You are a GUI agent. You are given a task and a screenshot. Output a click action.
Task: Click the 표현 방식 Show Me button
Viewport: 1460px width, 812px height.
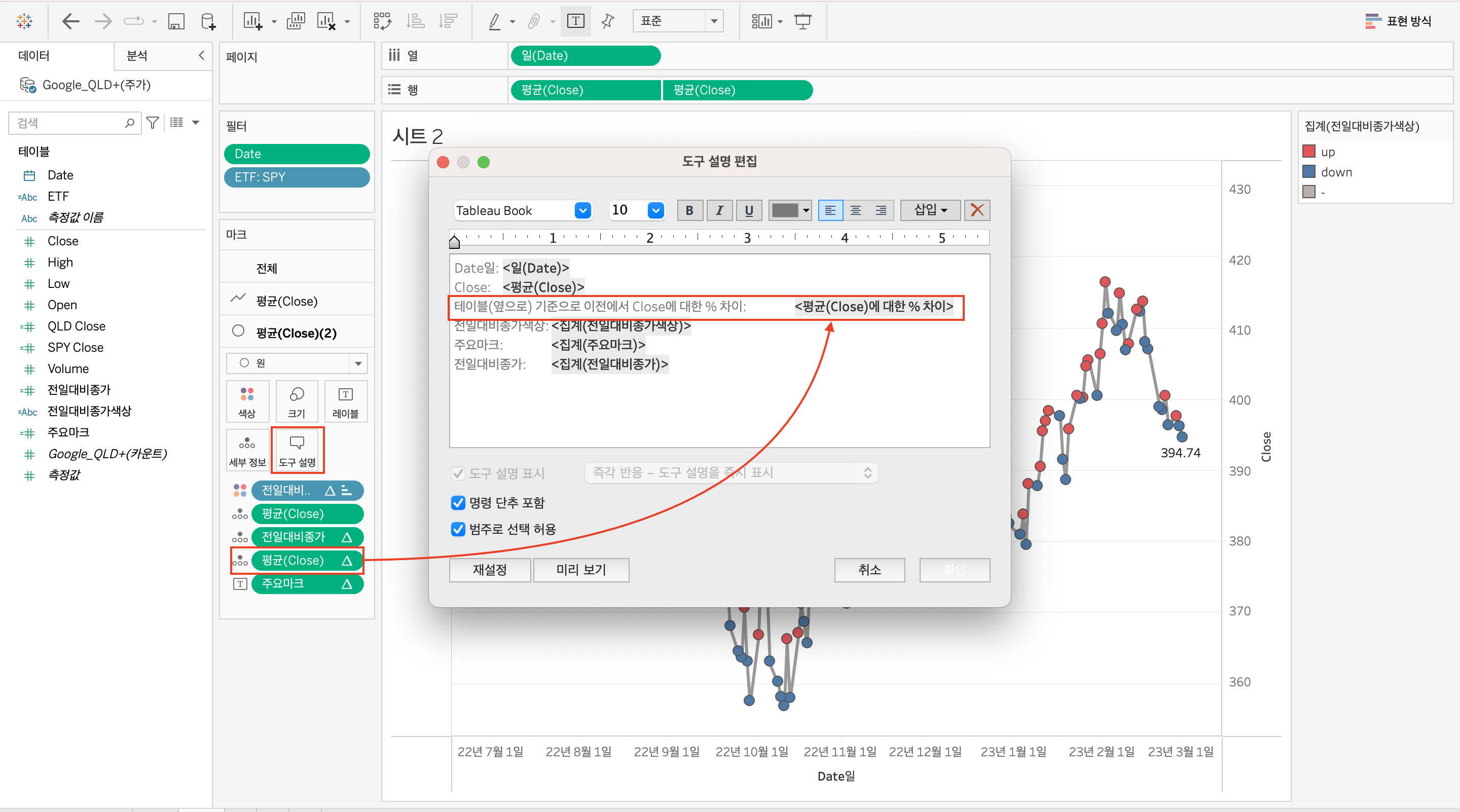[x=1398, y=21]
